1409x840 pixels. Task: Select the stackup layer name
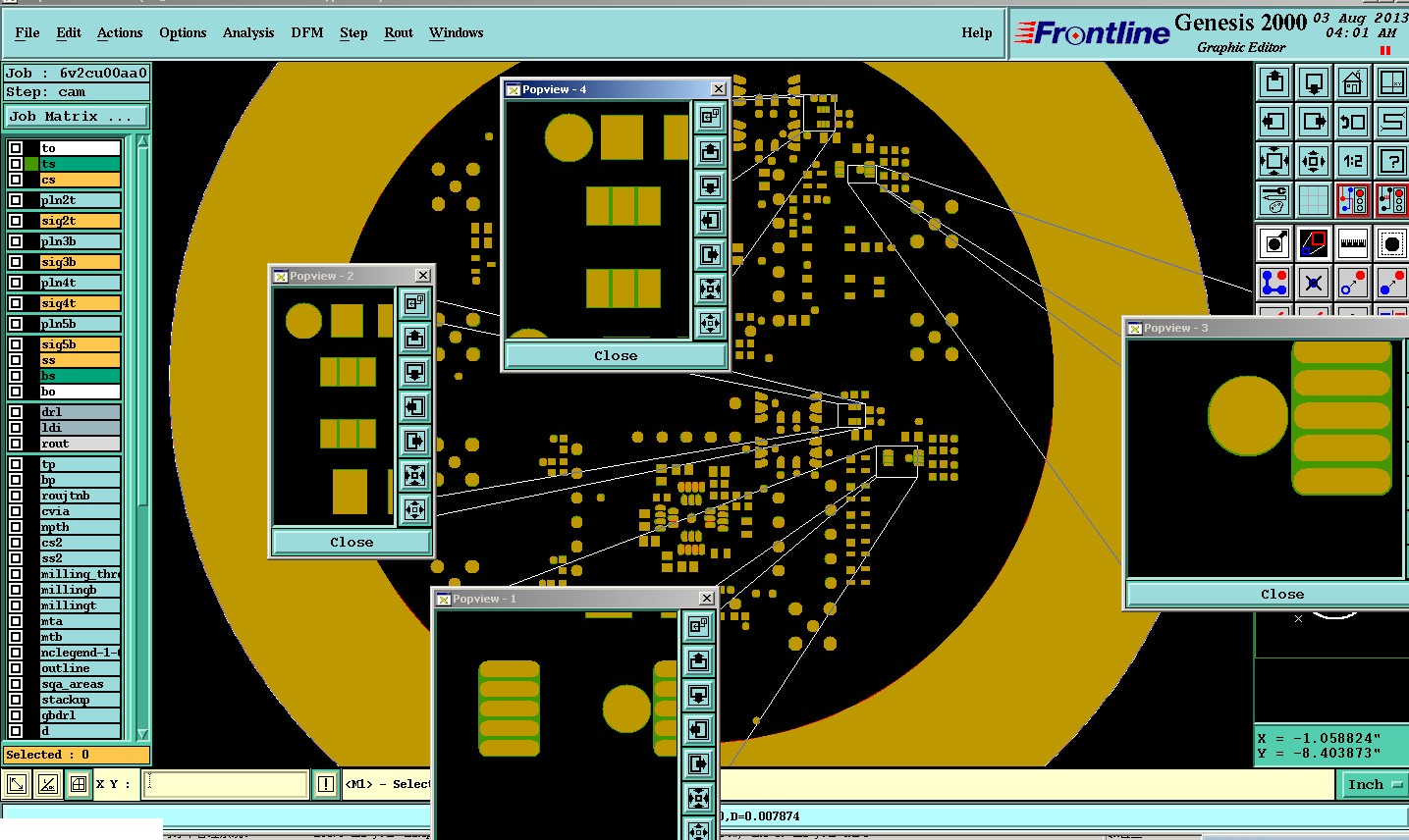pyautogui.click(x=80, y=700)
